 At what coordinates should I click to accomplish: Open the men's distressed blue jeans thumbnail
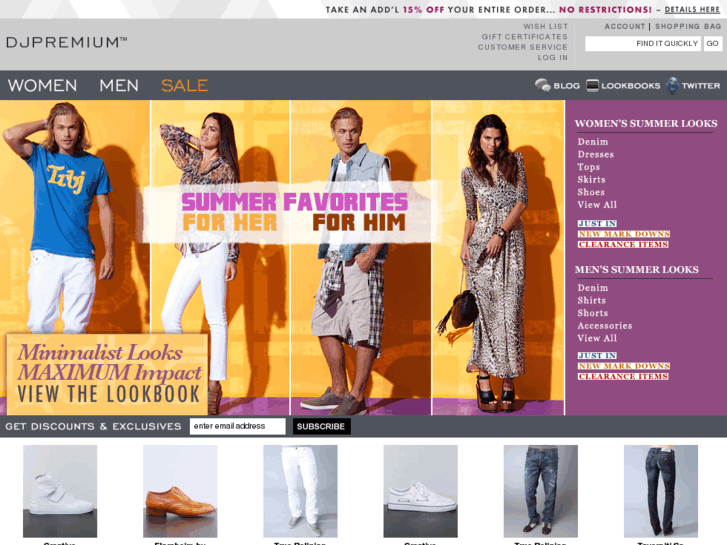coord(541,491)
